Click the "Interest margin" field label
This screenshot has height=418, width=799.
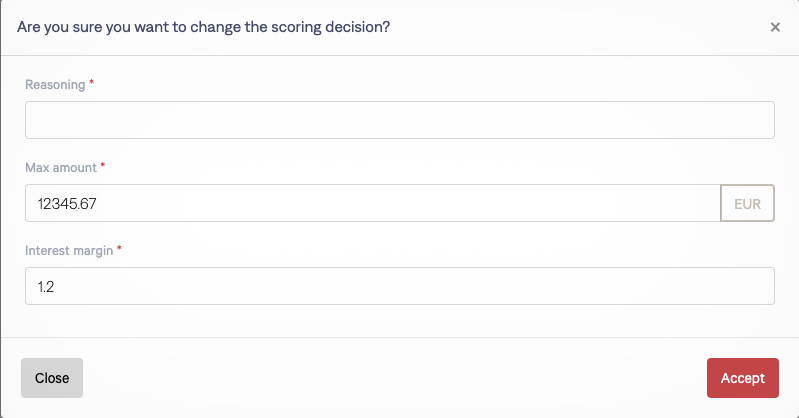point(69,250)
